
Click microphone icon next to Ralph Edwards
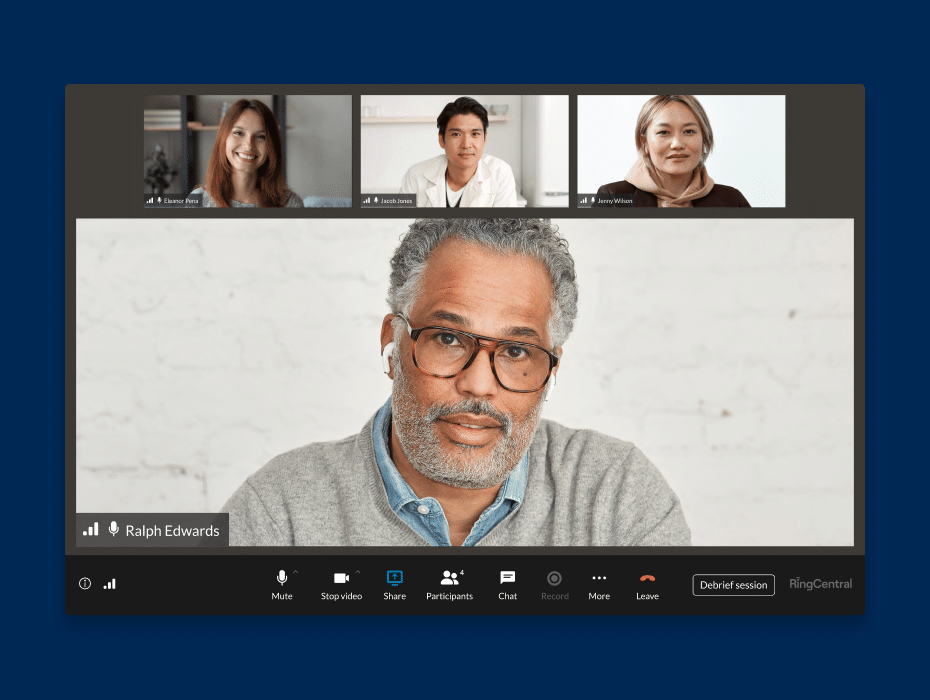114,530
